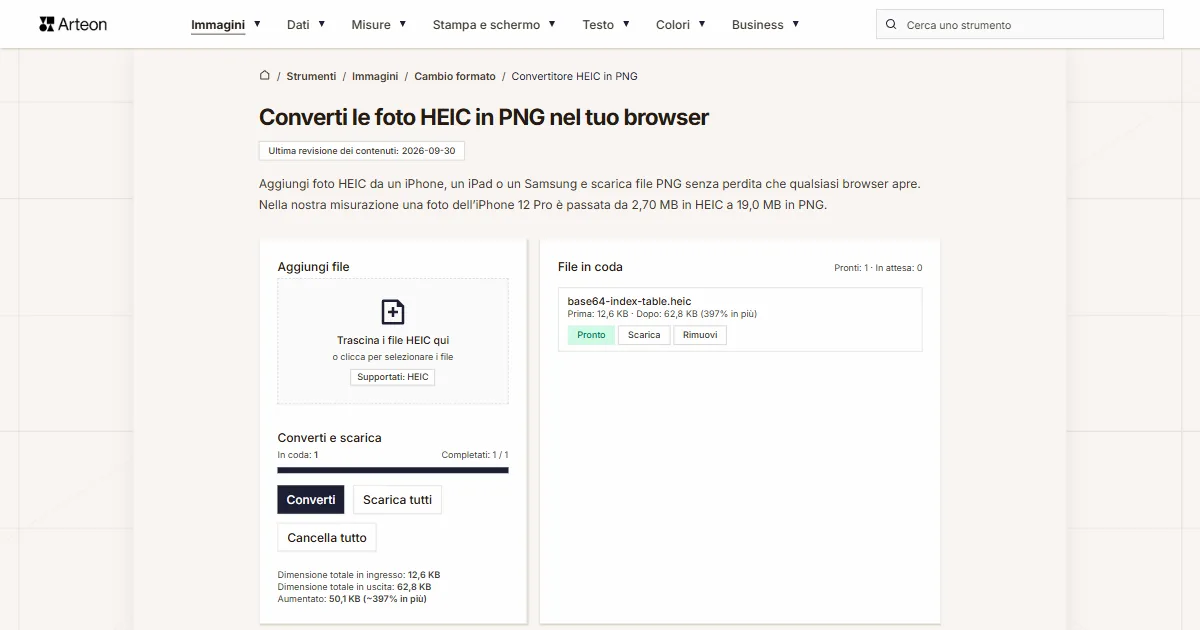Screen dimensions: 1200x630
Task: Expand the Stampa e schermo dropdown arrow
Action: click(x=552, y=23)
